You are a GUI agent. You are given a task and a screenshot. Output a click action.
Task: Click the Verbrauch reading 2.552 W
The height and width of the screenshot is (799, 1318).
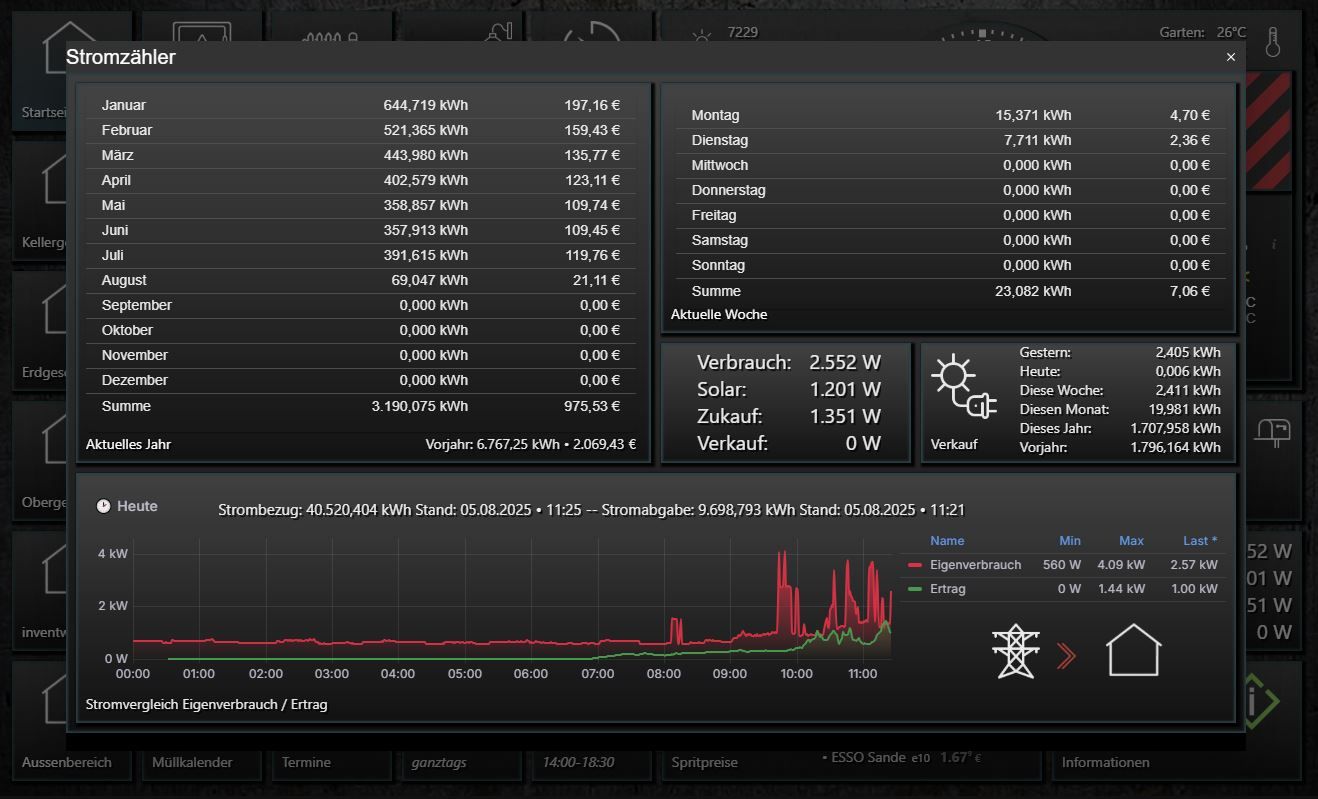[x=845, y=362]
